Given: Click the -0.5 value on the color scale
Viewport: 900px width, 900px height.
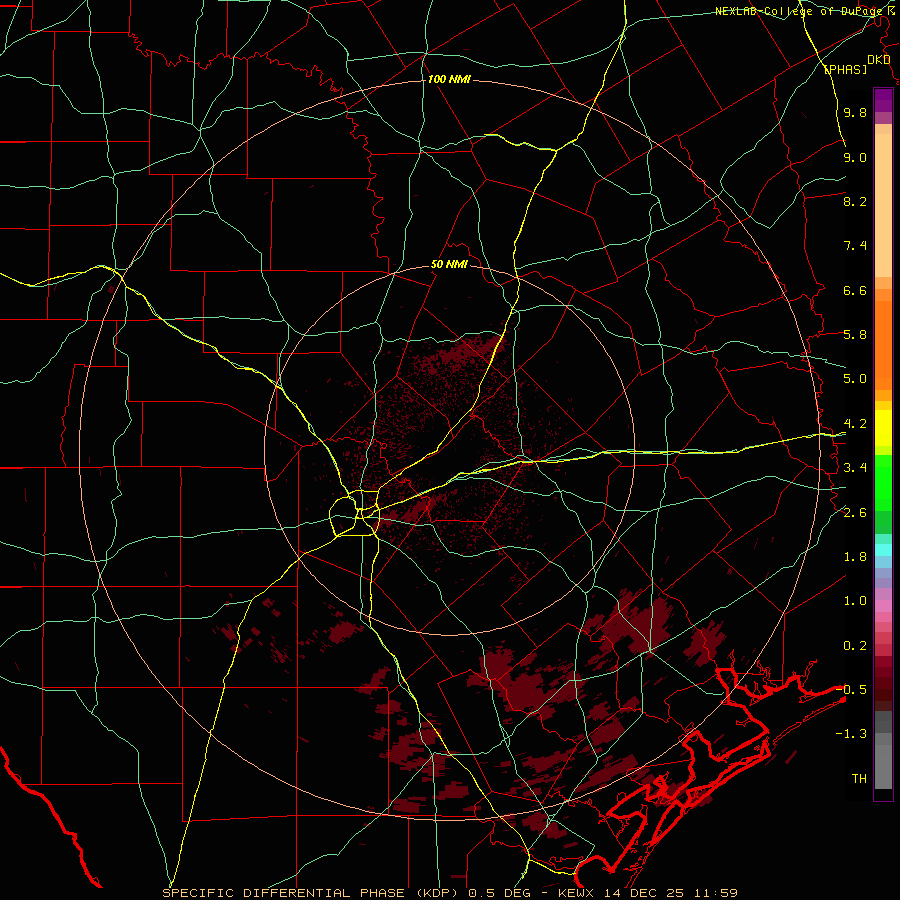Looking at the screenshot, I should pos(851,690).
